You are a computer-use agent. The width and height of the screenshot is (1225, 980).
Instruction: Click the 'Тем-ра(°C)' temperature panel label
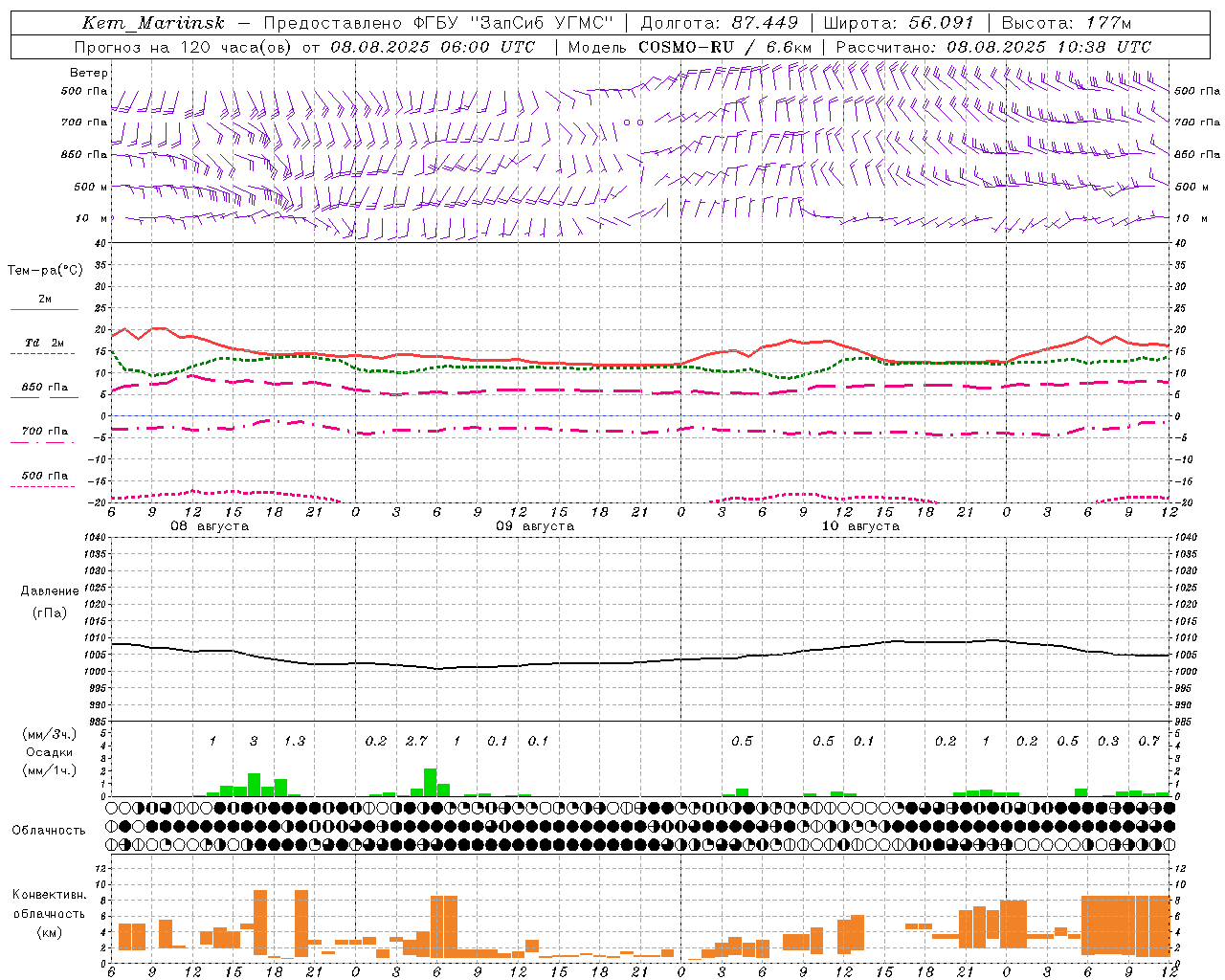tap(45, 271)
